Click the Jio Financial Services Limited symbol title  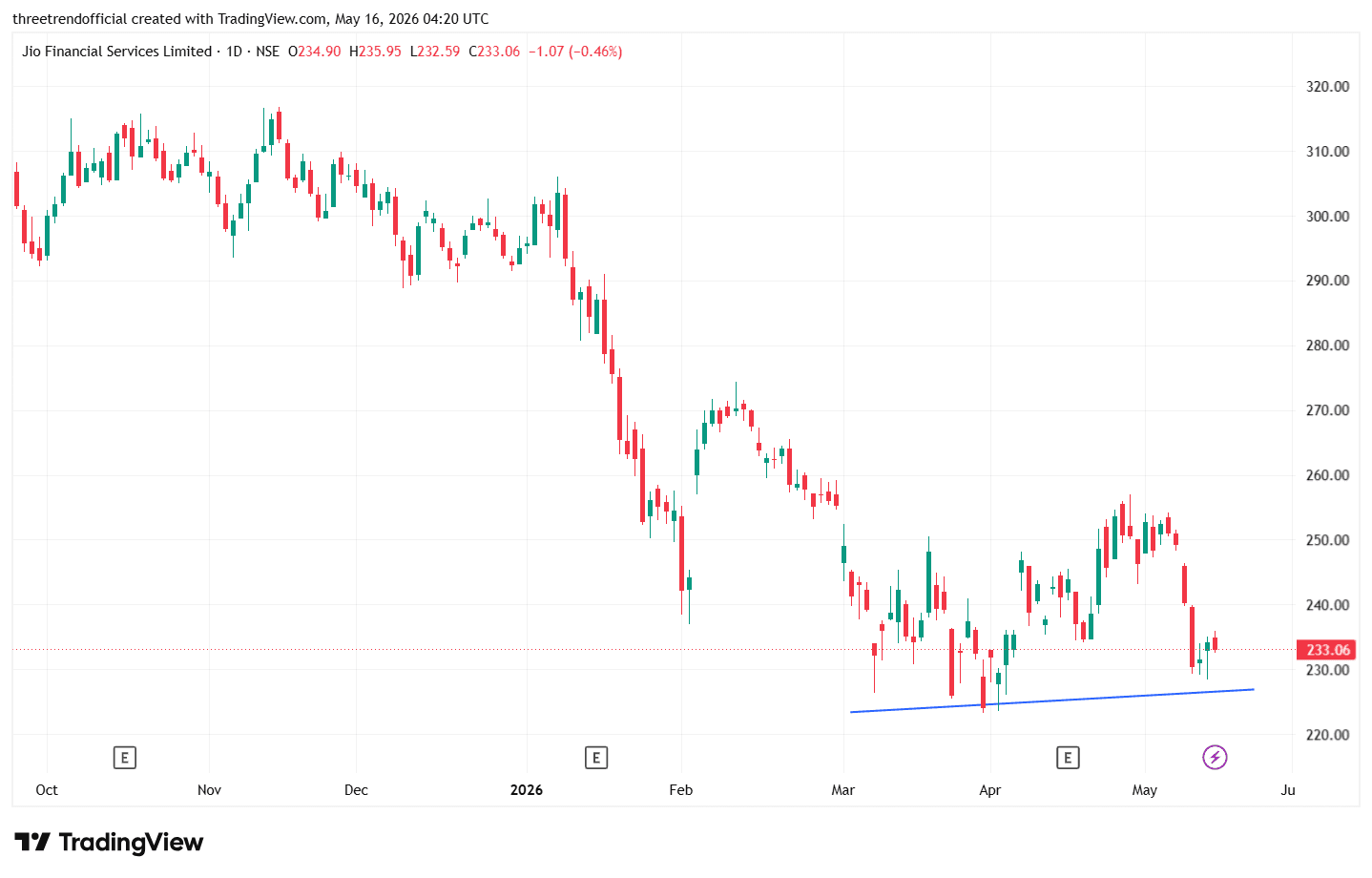117,52
